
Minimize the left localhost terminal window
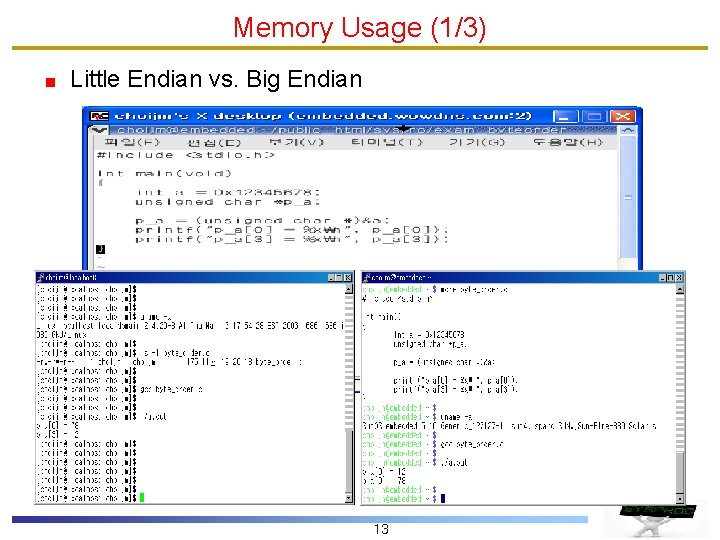(x=331, y=277)
